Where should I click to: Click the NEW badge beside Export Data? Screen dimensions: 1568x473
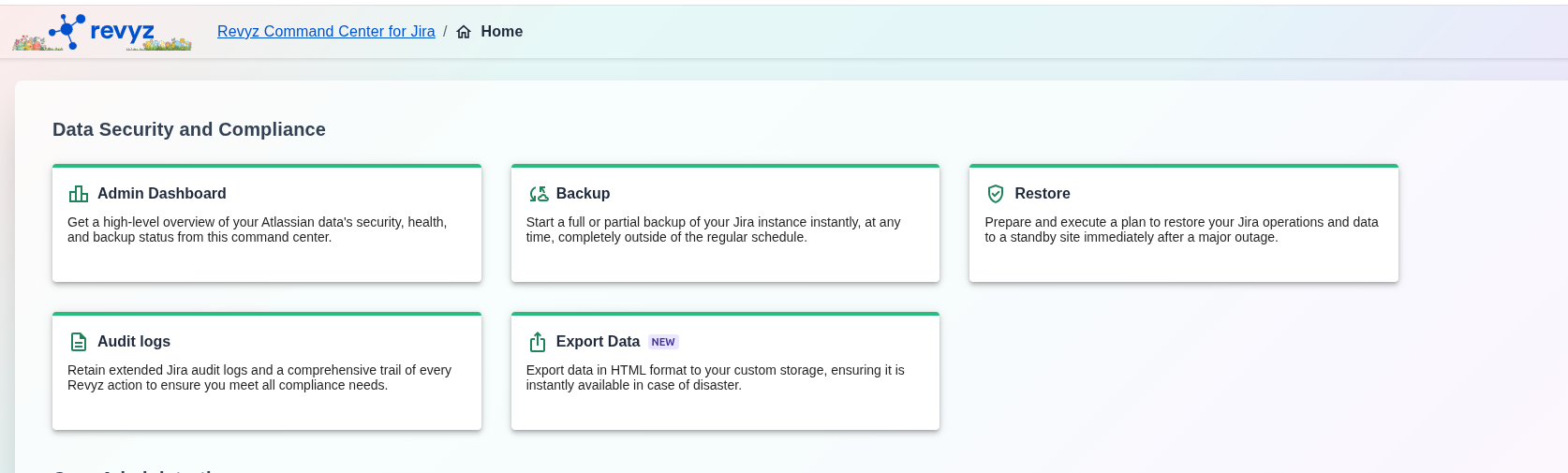663,343
